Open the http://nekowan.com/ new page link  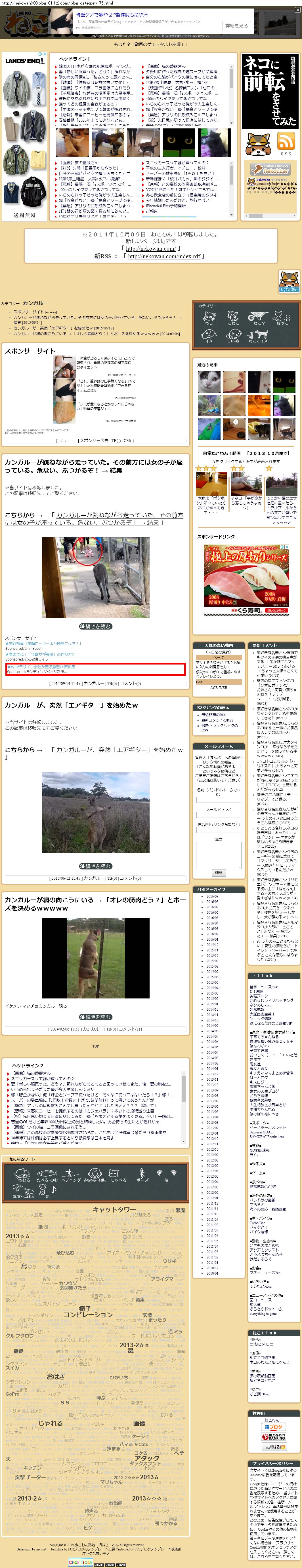(151, 248)
